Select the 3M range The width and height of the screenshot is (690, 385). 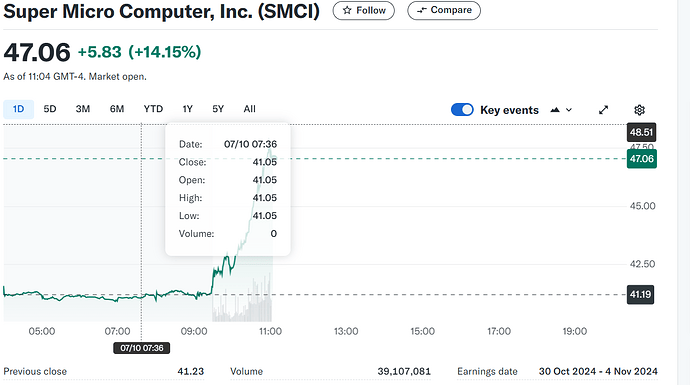point(83,109)
